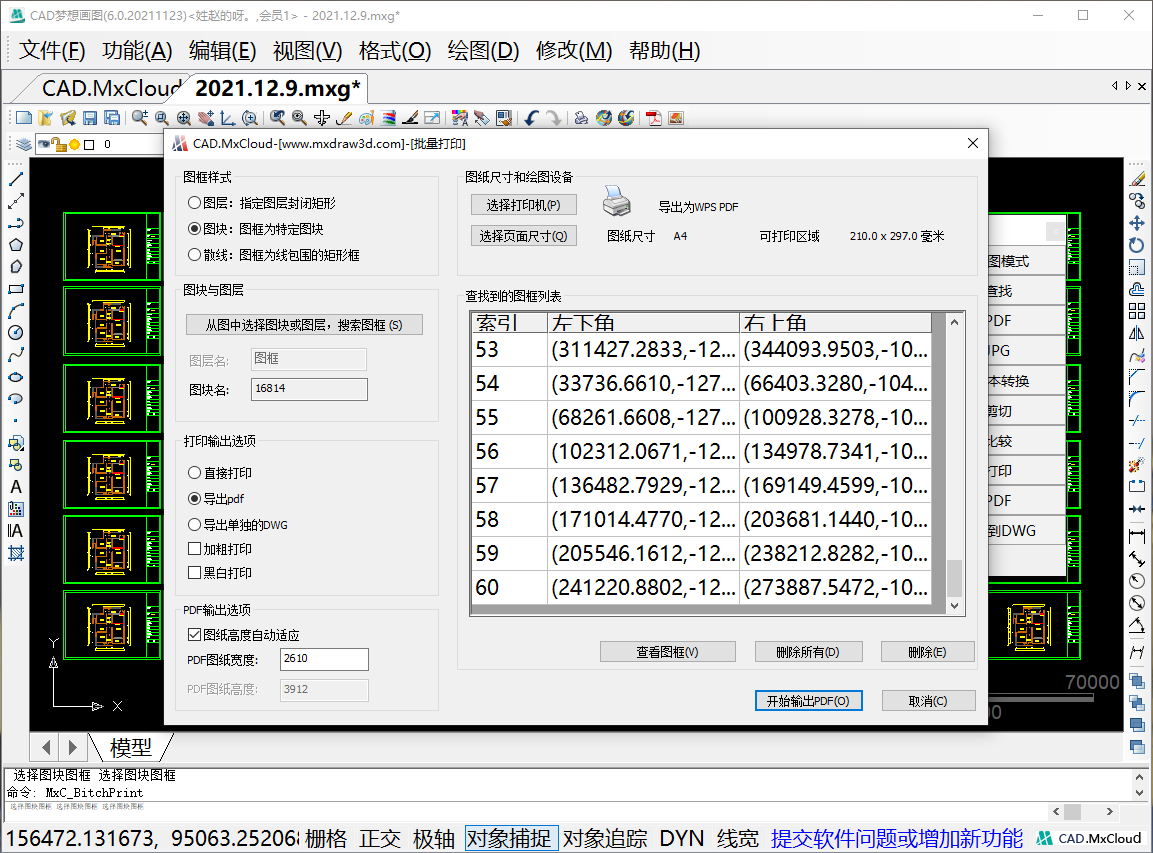Select the Mirror tool in right toolbar
1153x853 pixels.
click(1137, 333)
